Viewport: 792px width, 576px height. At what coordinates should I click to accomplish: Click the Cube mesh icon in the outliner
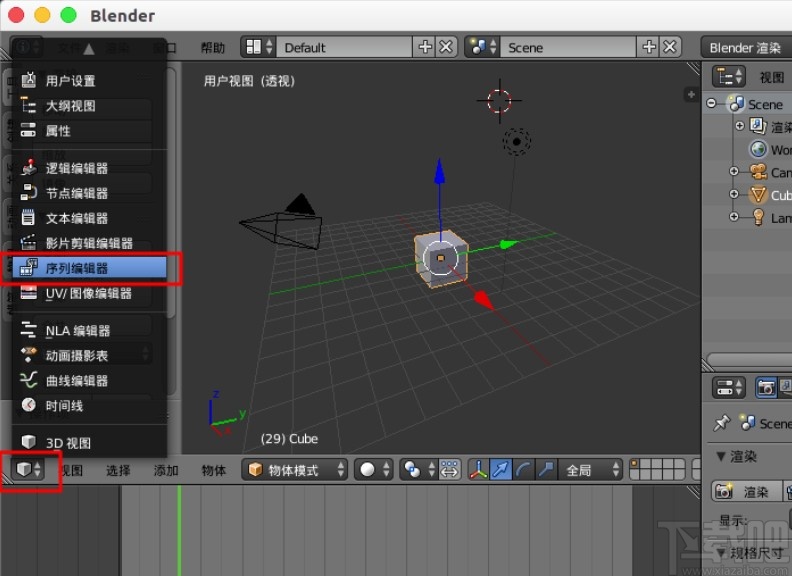click(758, 195)
